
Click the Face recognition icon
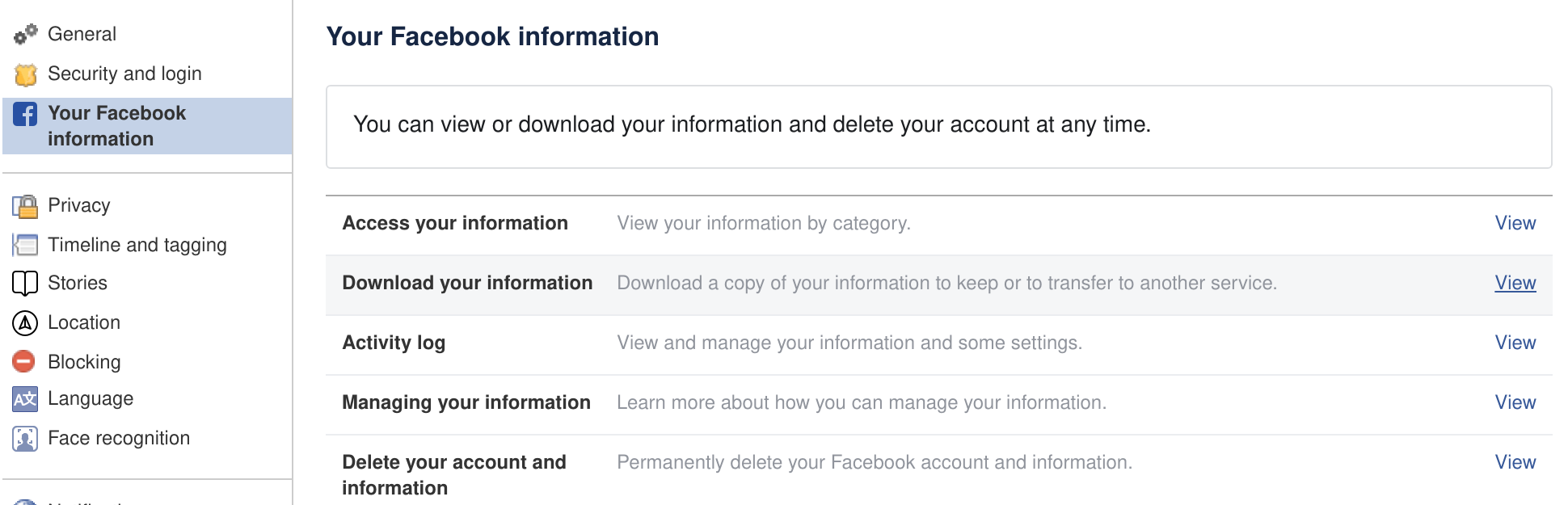click(x=25, y=439)
